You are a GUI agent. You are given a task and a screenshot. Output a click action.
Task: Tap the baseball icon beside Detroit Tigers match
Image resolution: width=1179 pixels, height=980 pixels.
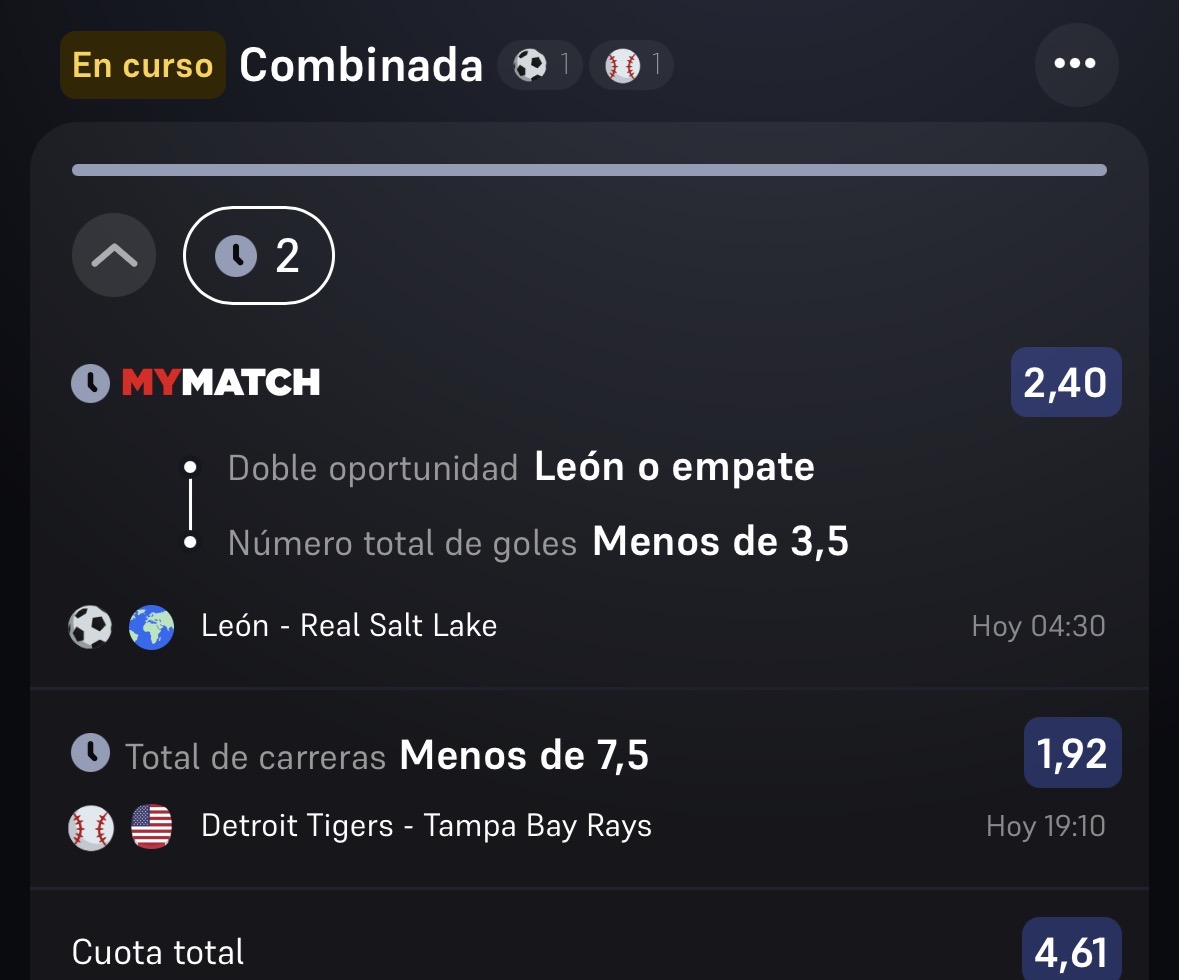91,827
